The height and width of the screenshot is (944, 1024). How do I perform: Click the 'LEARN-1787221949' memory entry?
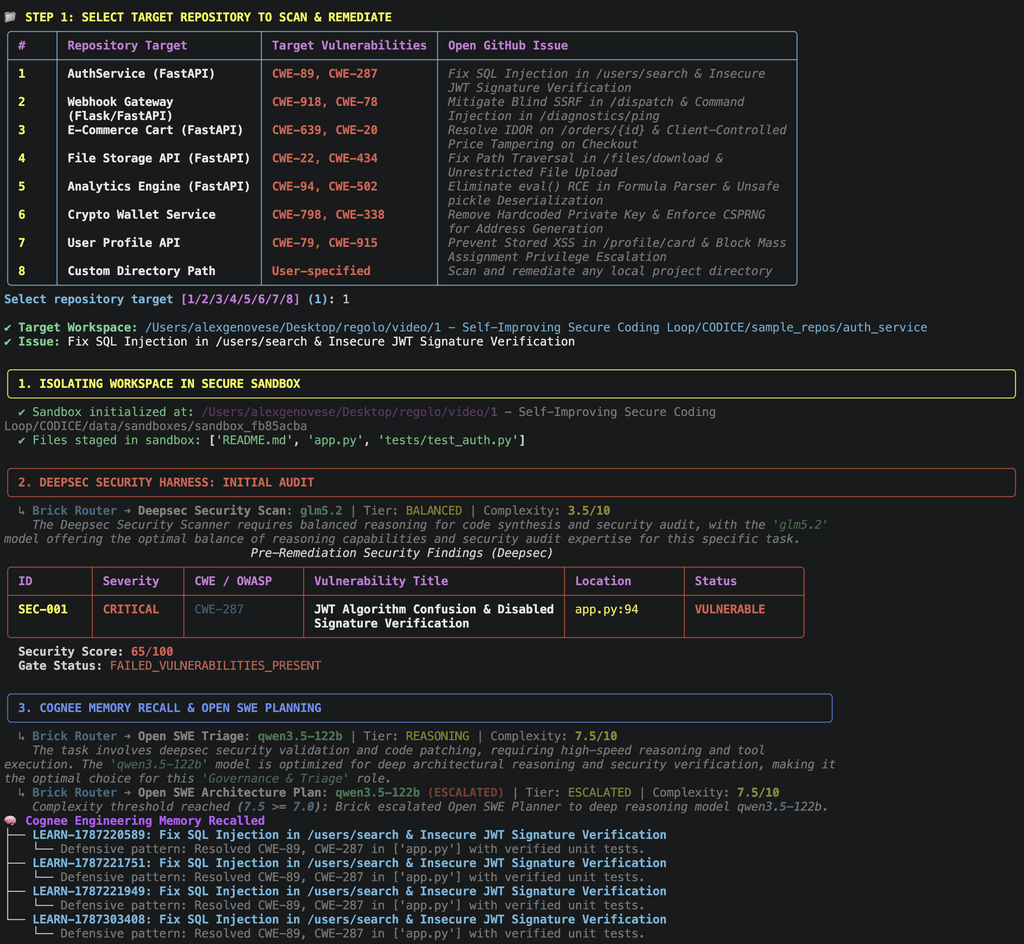point(349,891)
